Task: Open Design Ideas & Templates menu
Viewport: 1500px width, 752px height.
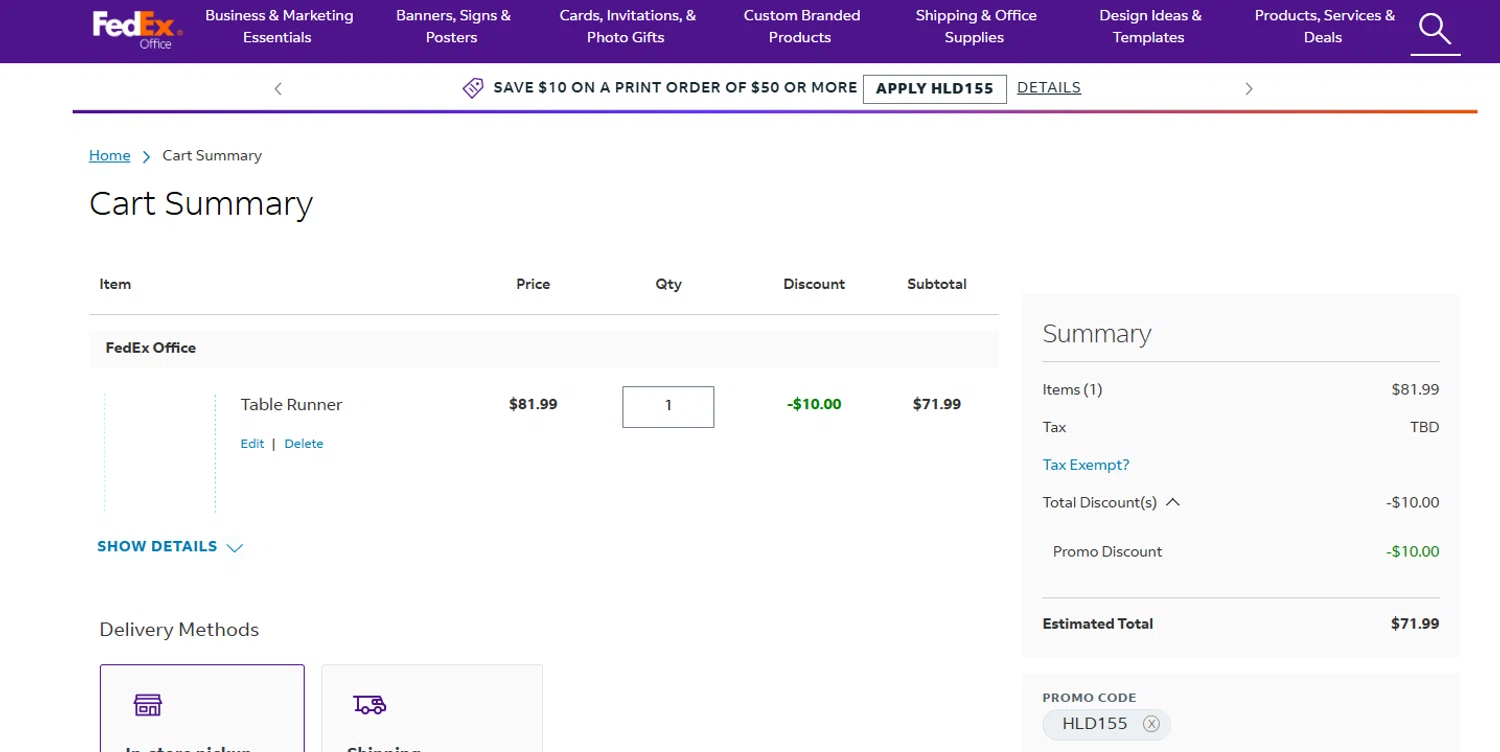Action: pos(1150,26)
